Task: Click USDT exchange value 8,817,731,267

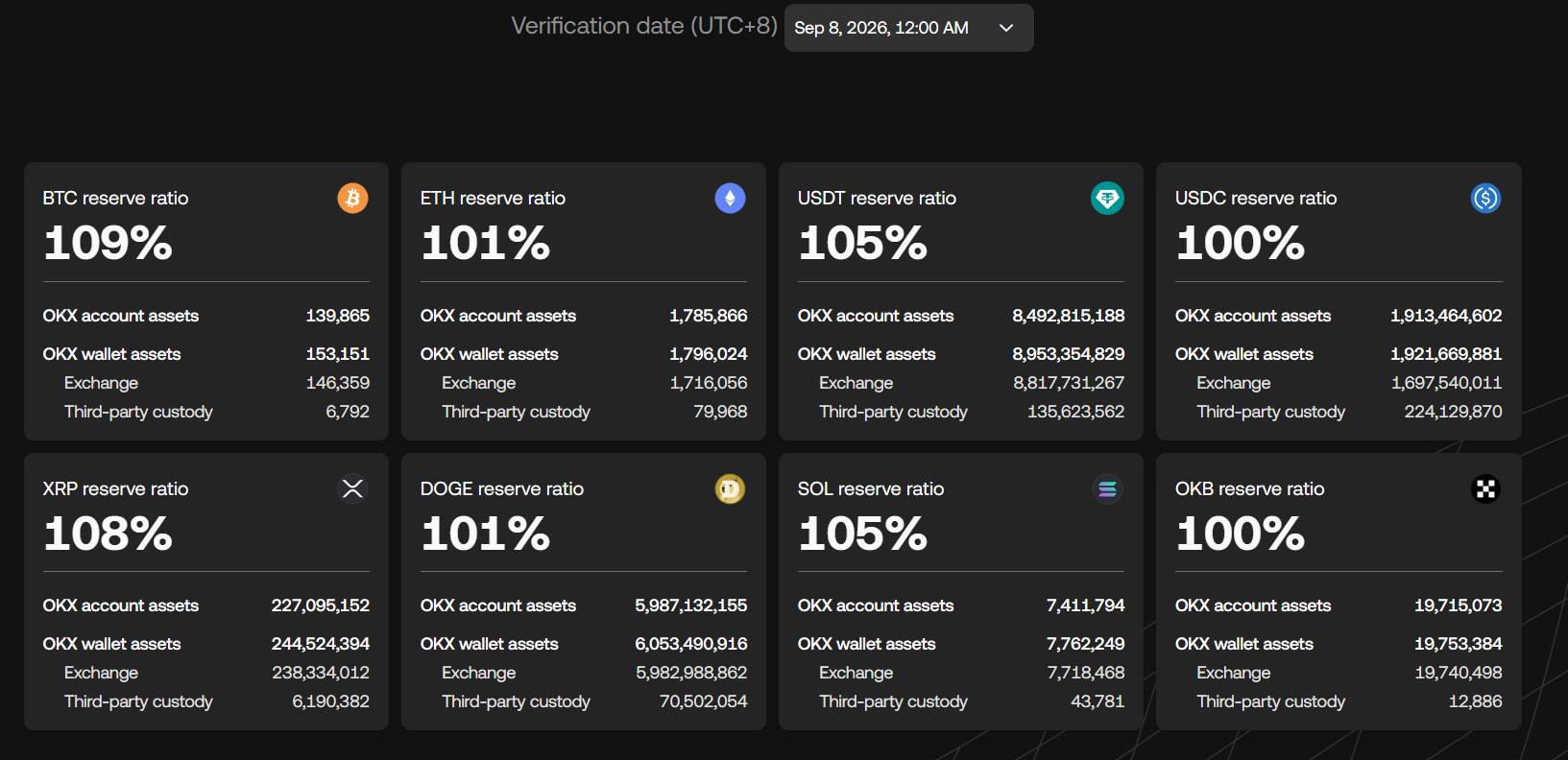Action: pyautogui.click(x=1069, y=383)
